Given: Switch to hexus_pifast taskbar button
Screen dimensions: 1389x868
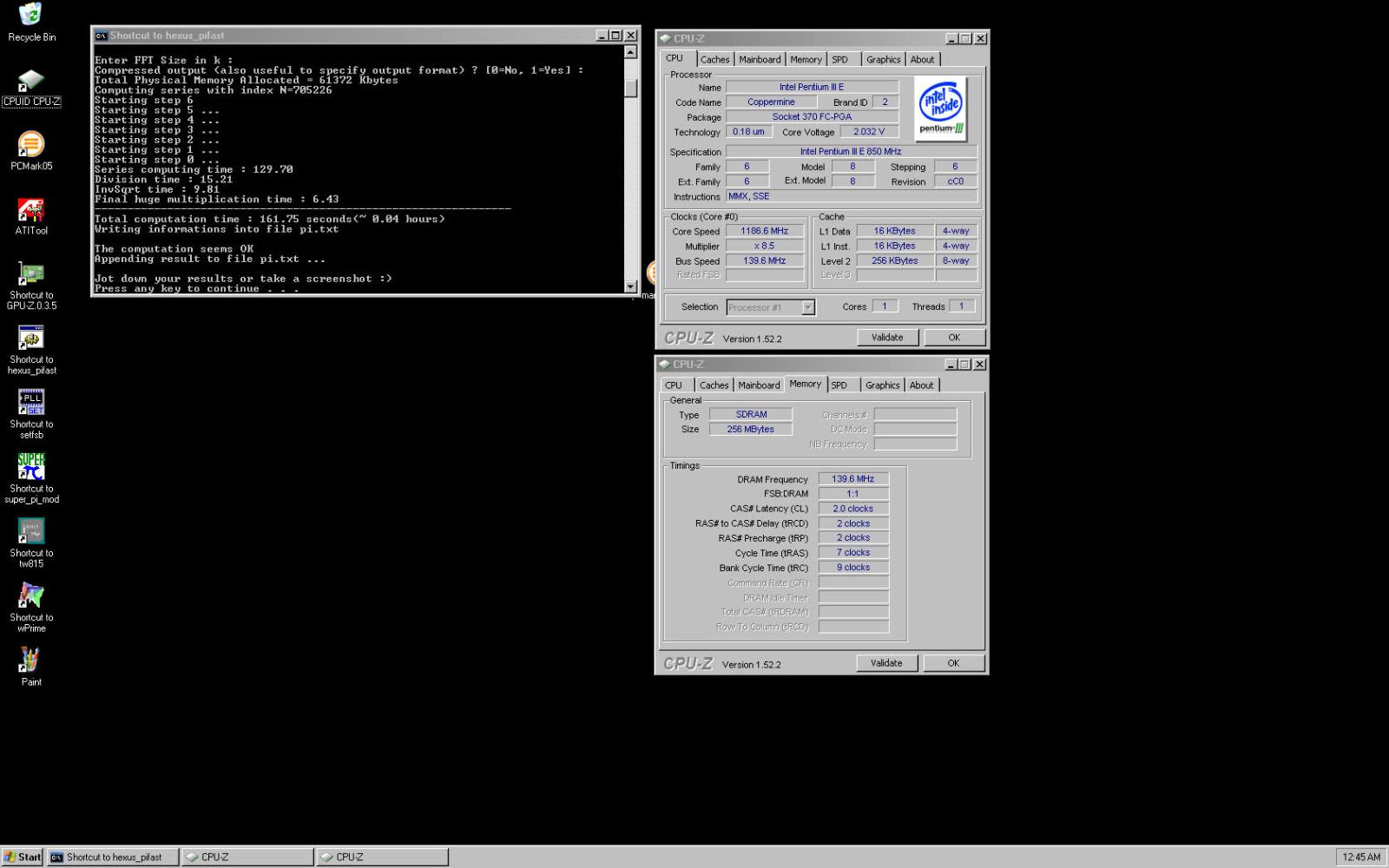Looking at the screenshot, I should pos(113,857).
